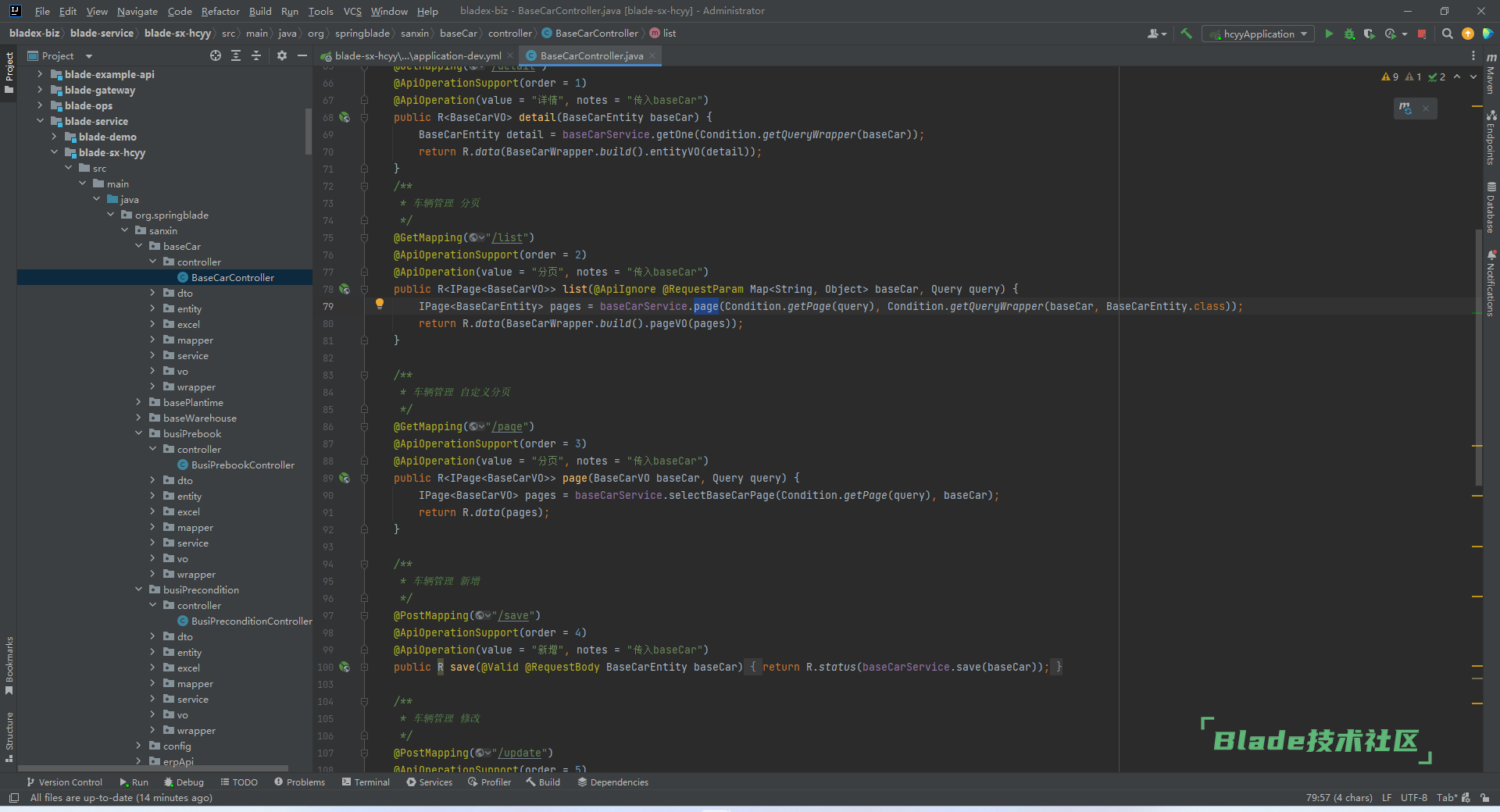Switch to application-dev.yml editor tab
This screenshot has width=1500, height=812.
417,55
